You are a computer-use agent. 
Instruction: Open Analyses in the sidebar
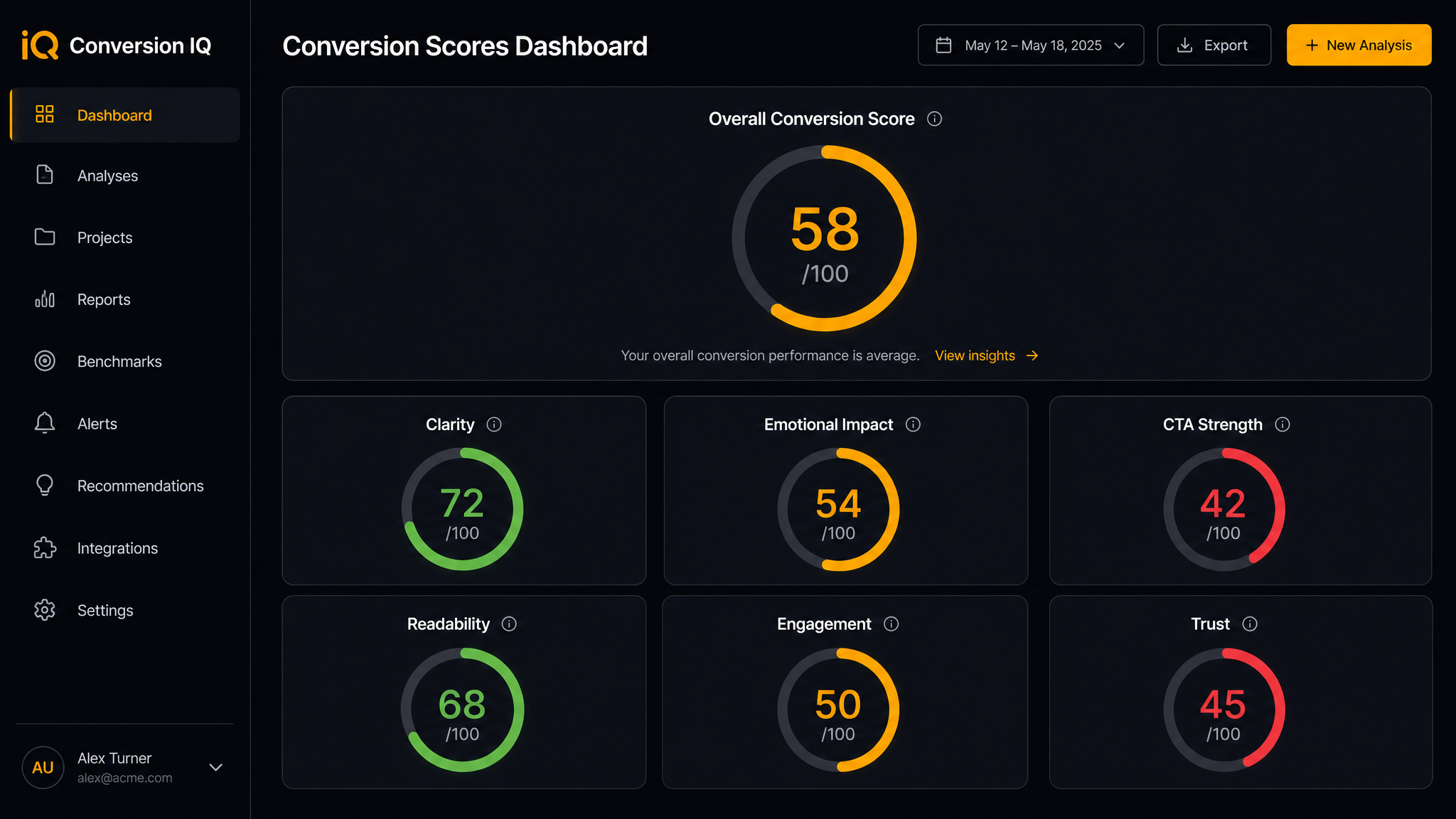(125, 176)
